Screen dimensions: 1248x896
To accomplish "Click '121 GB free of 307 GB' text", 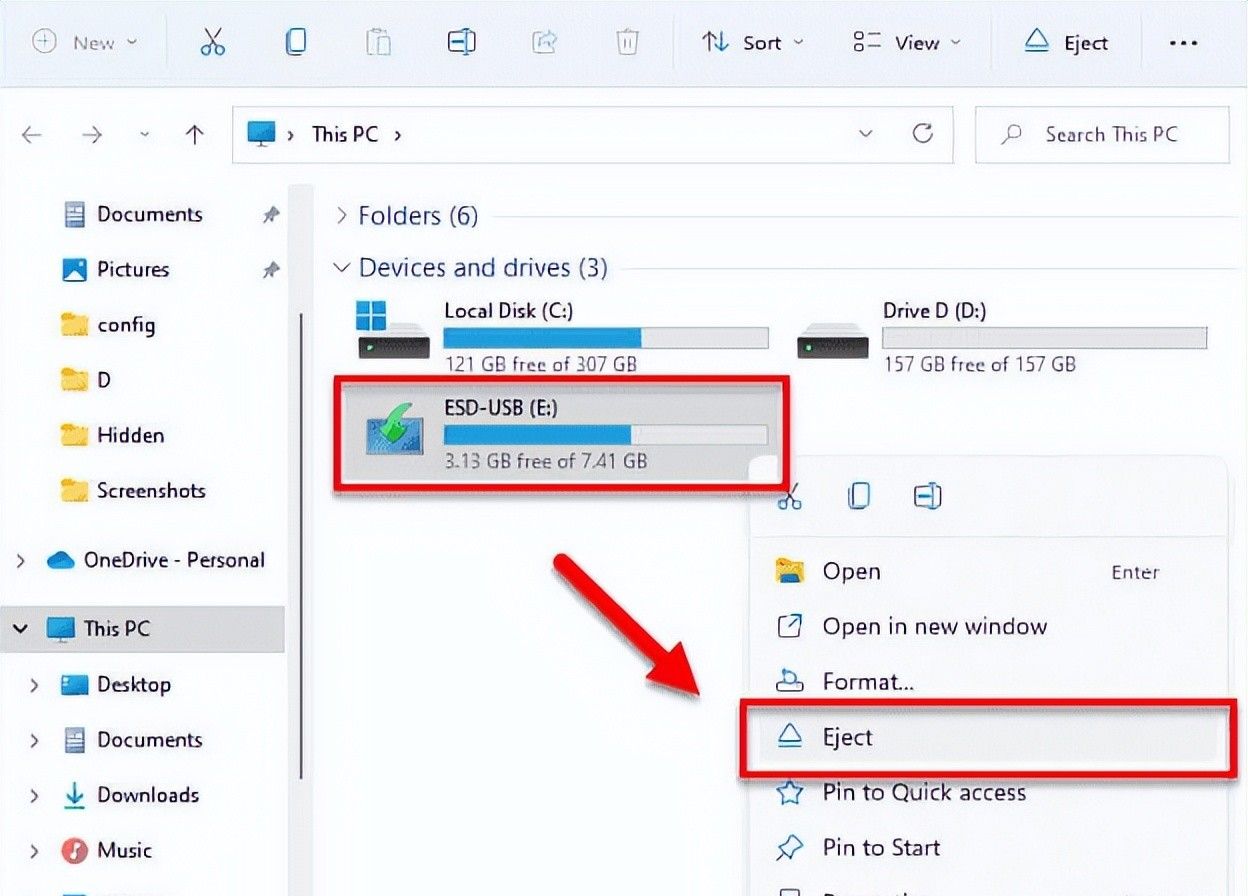I will click(540, 365).
